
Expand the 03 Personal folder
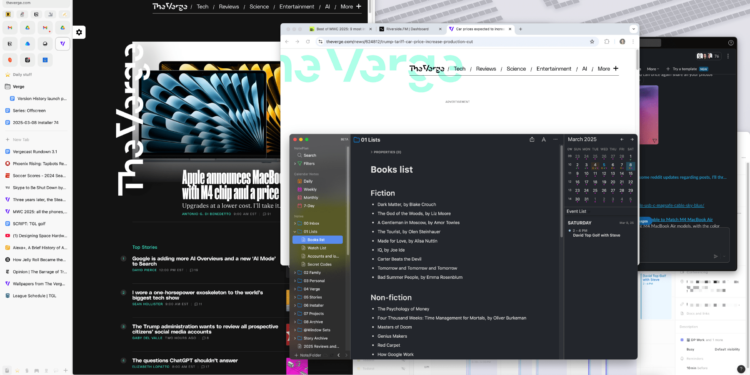tap(295, 281)
